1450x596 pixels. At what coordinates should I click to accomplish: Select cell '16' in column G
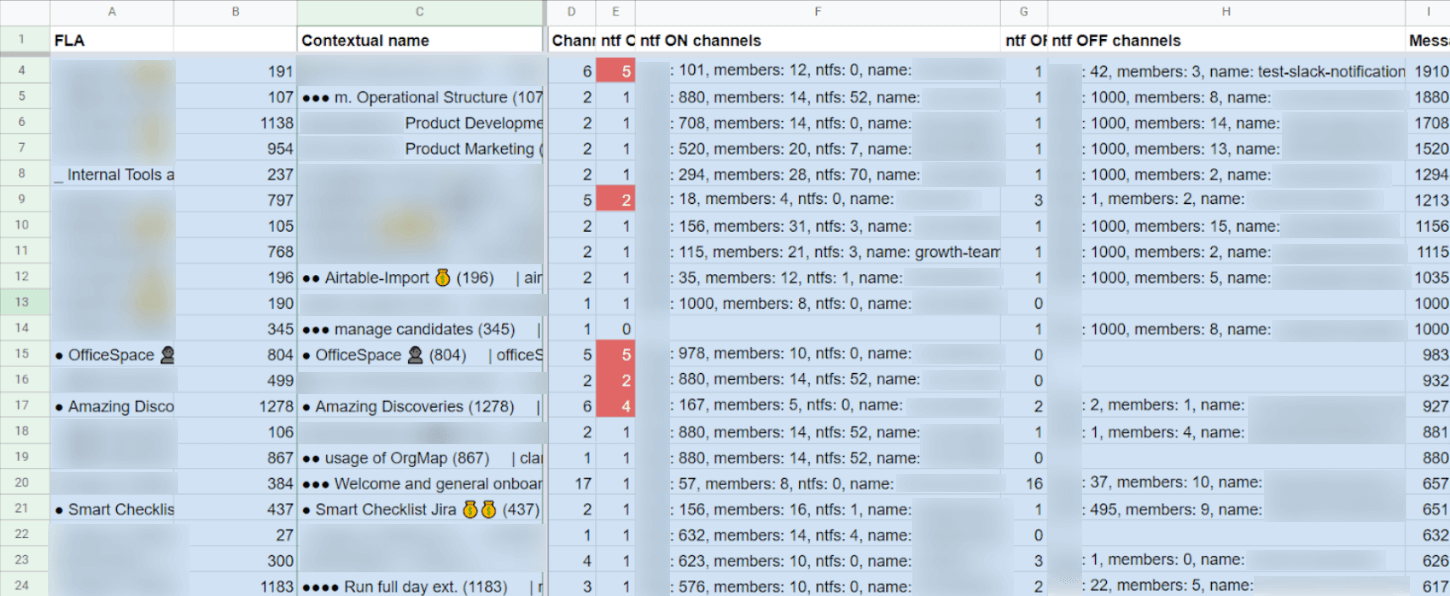pos(1024,484)
